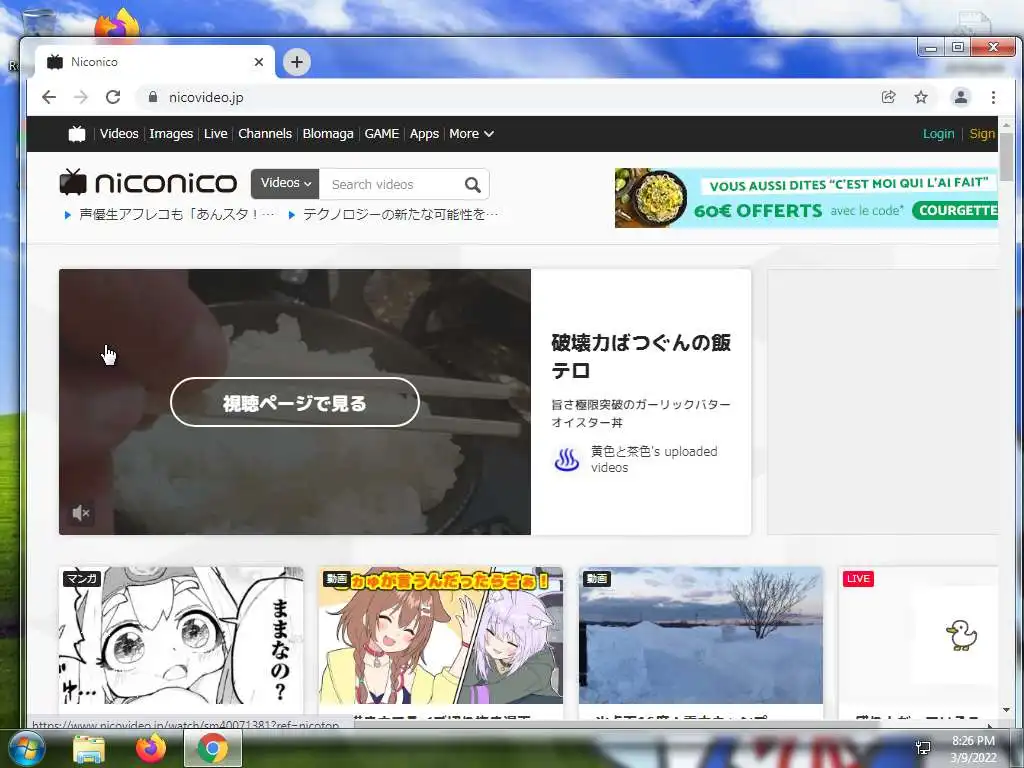Viewport: 1024px width, 768px height.
Task: Open the Chrome three-dot menu
Action: click(993, 97)
